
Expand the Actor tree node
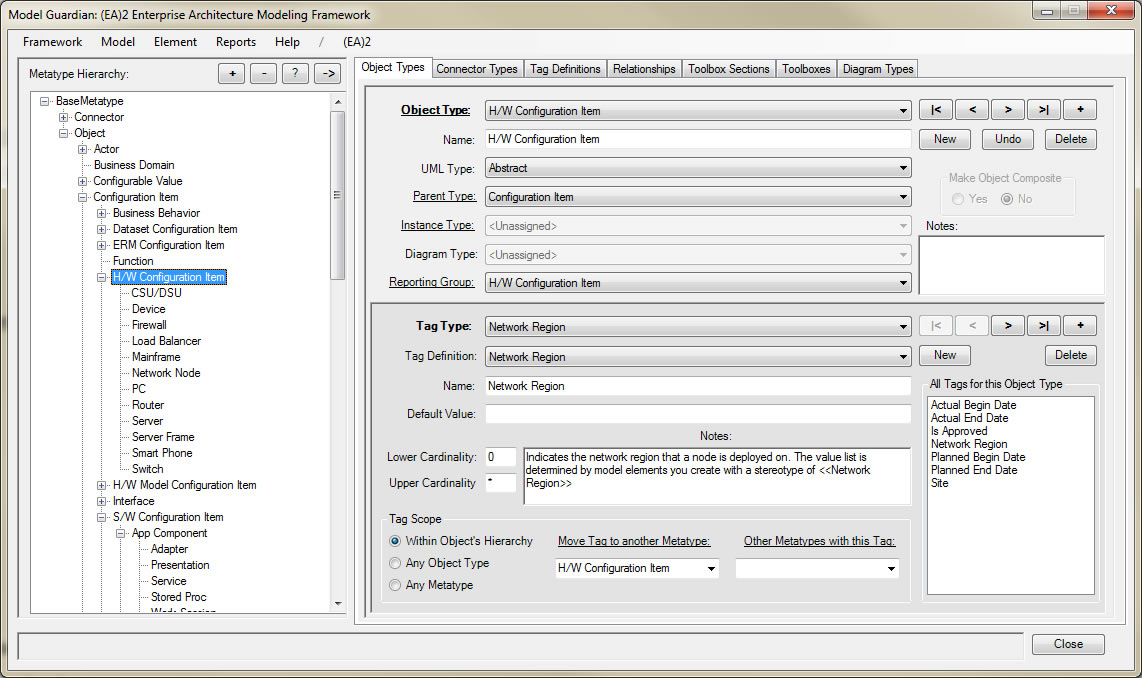[82, 149]
